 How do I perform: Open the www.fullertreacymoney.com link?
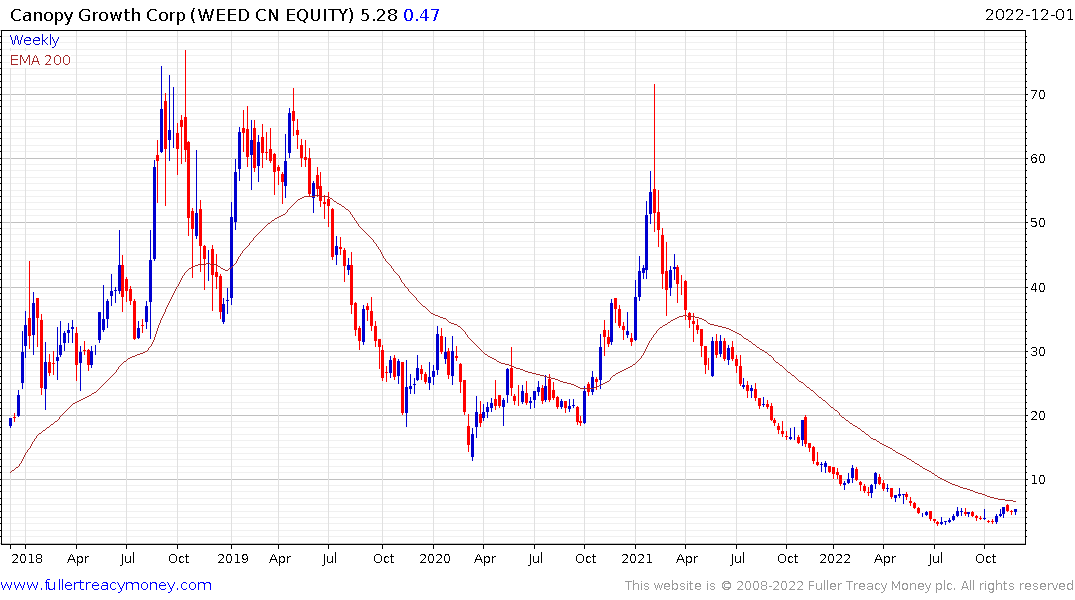[106, 585]
